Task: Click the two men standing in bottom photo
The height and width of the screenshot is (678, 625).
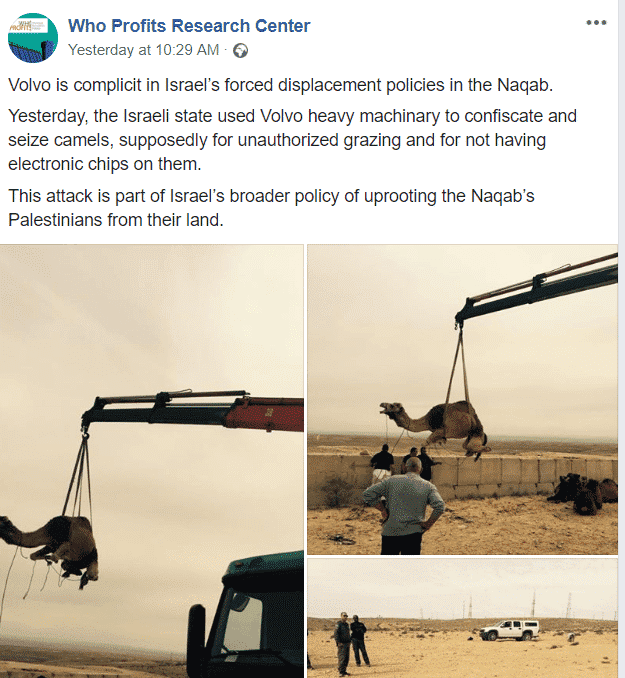Action: click(x=352, y=643)
